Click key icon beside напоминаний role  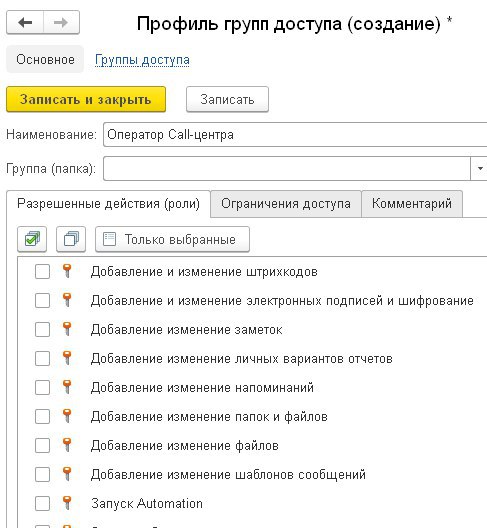[67, 387]
